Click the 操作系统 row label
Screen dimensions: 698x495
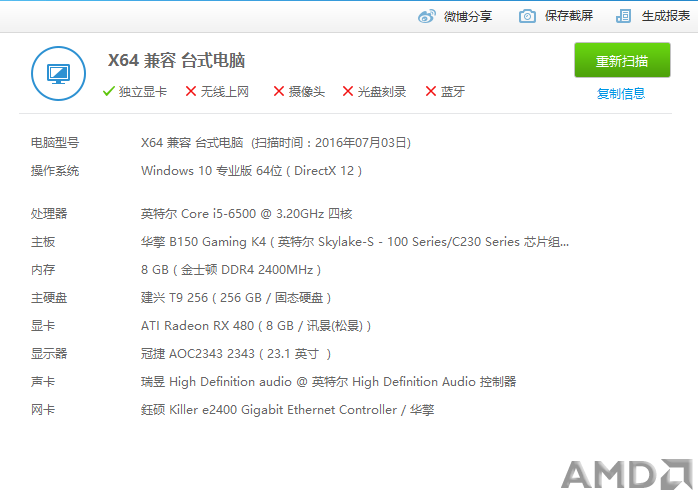tap(55, 171)
